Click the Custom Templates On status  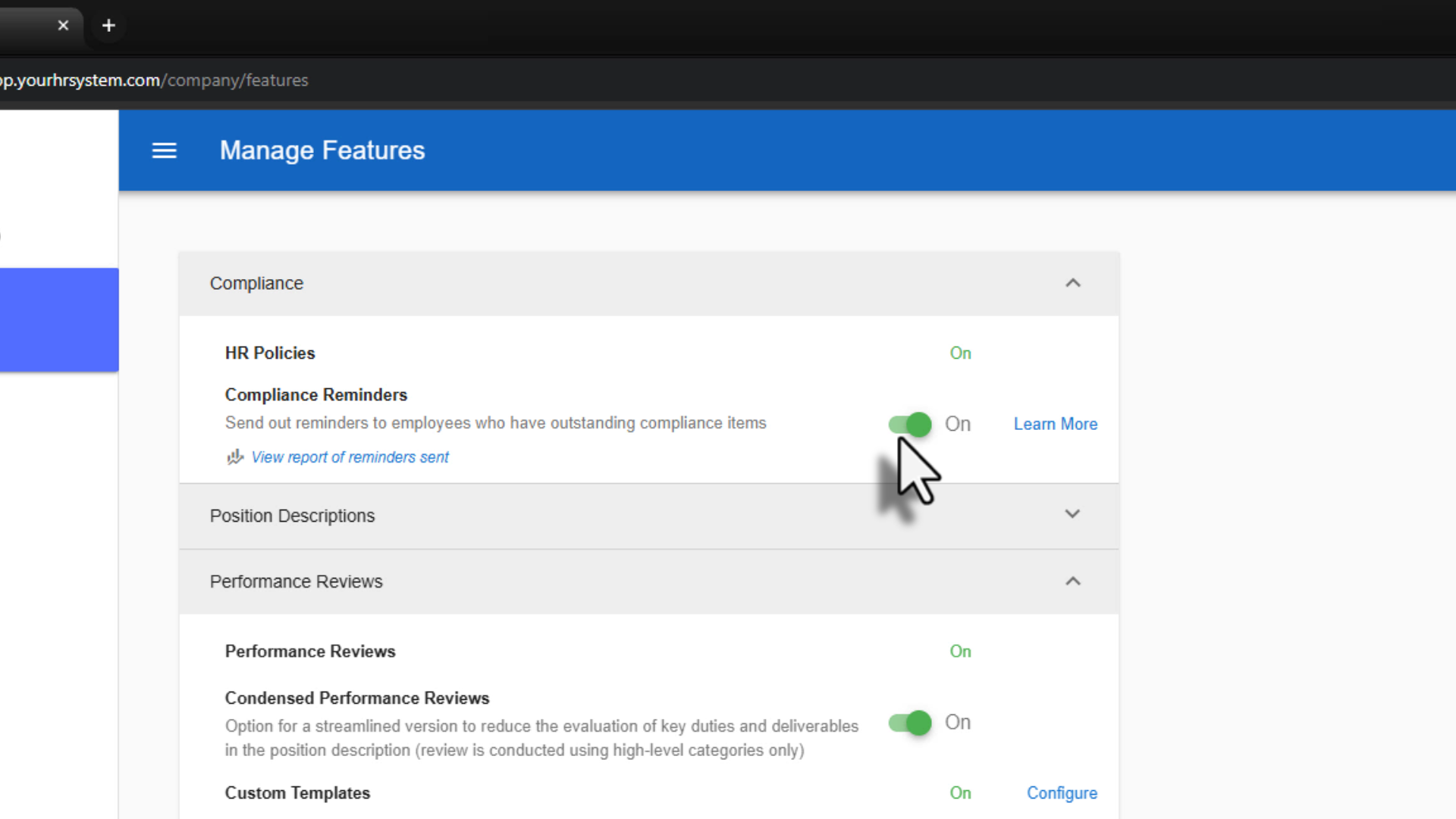pos(960,793)
